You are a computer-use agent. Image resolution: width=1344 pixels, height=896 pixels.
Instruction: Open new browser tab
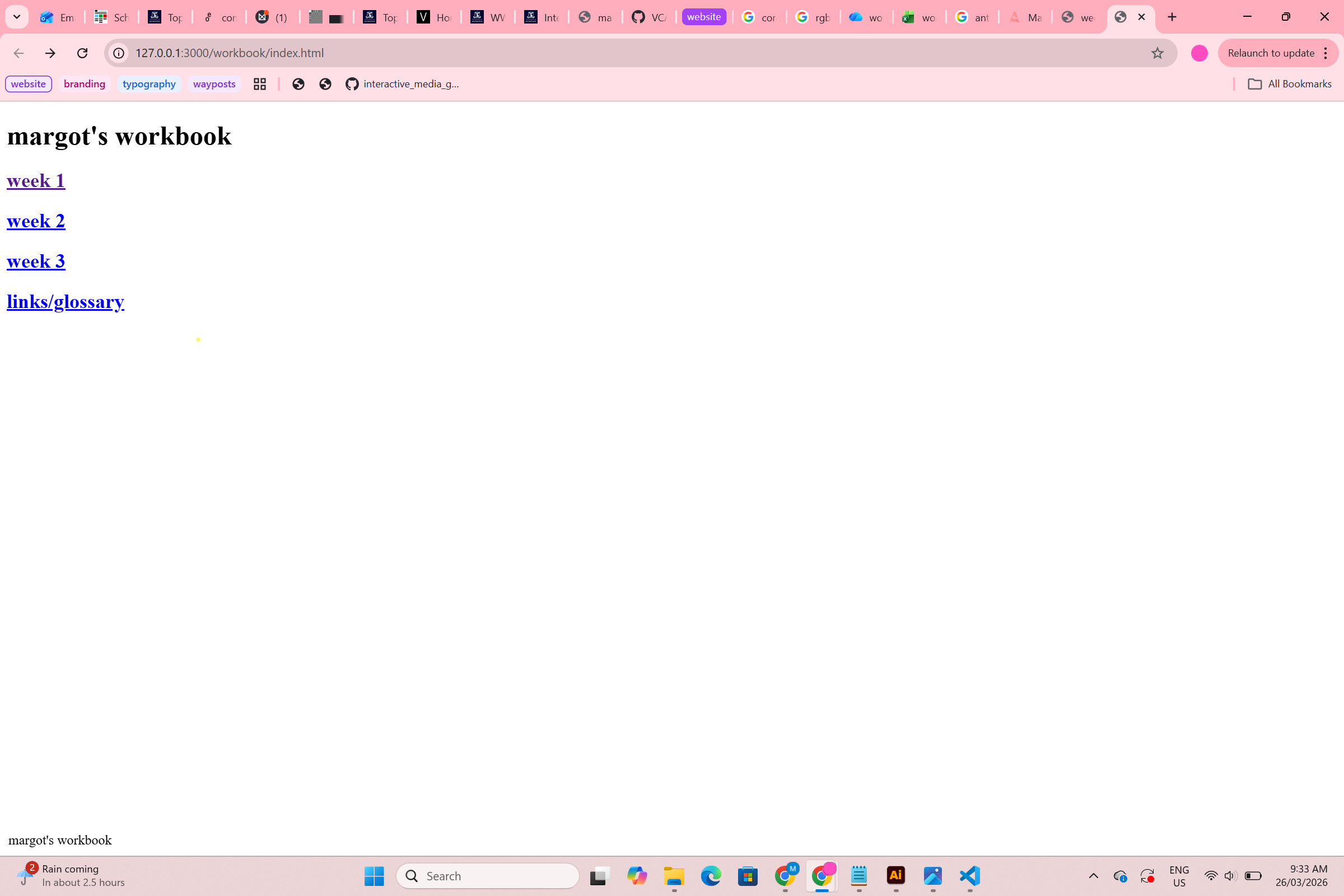[x=1172, y=17]
